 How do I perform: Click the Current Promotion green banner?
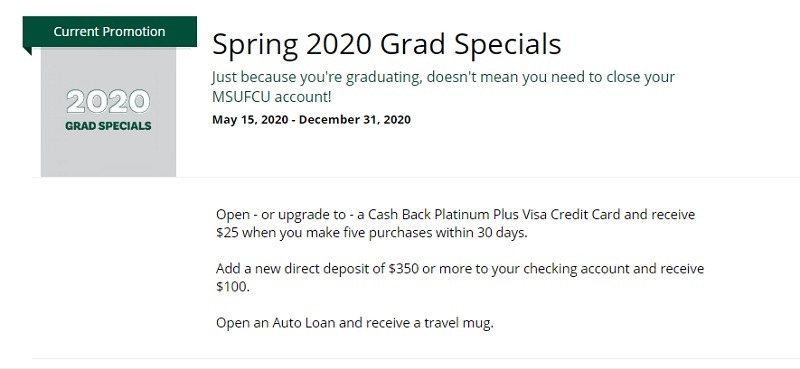[x=110, y=32]
